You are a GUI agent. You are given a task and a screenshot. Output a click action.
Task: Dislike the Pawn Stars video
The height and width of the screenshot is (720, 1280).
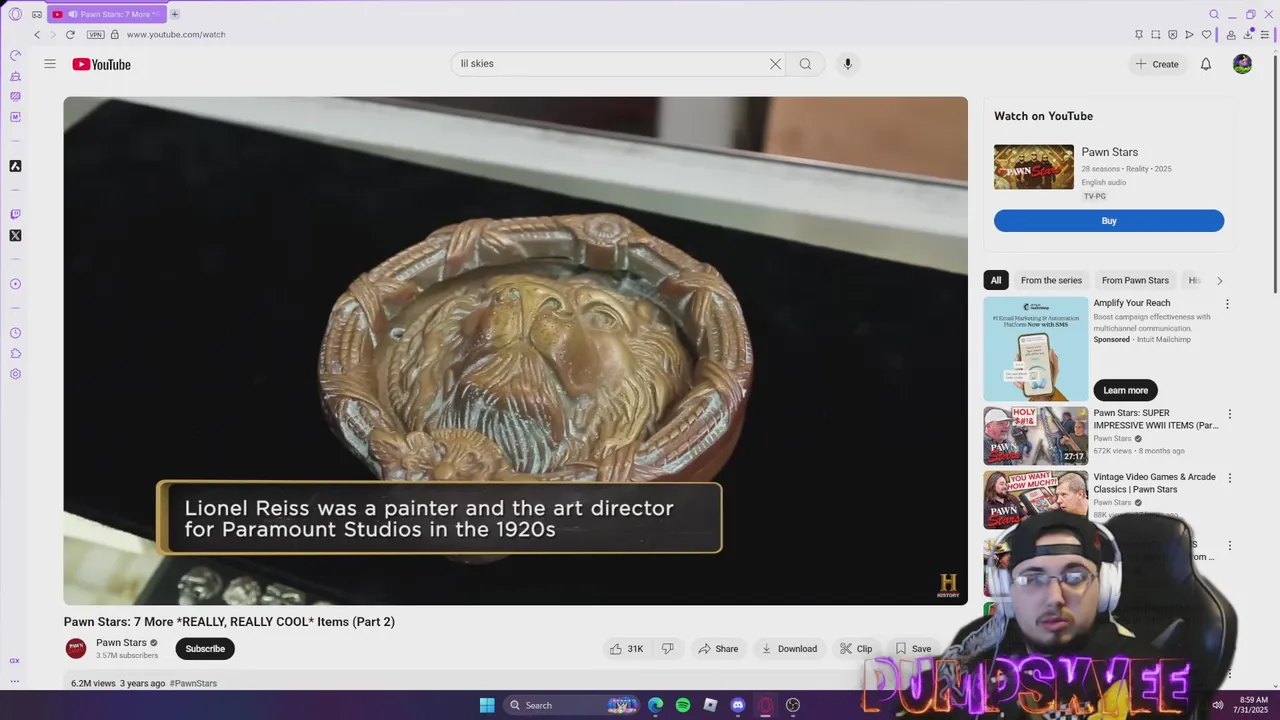click(667, 649)
